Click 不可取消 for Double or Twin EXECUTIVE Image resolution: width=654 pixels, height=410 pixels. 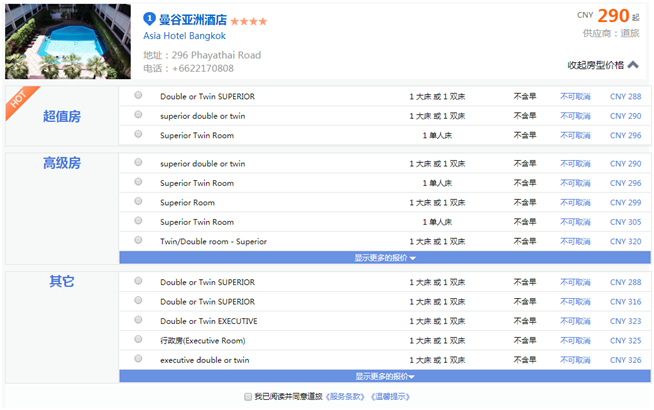pyautogui.click(x=575, y=321)
